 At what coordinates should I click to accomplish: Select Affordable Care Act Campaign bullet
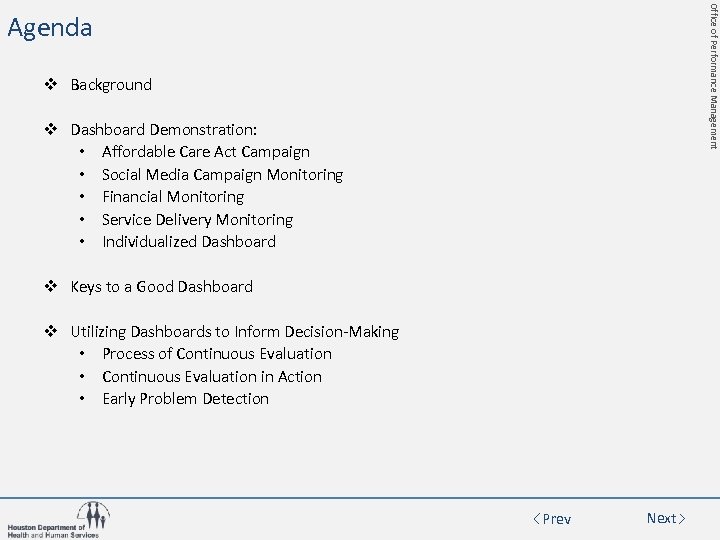pos(205,152)
